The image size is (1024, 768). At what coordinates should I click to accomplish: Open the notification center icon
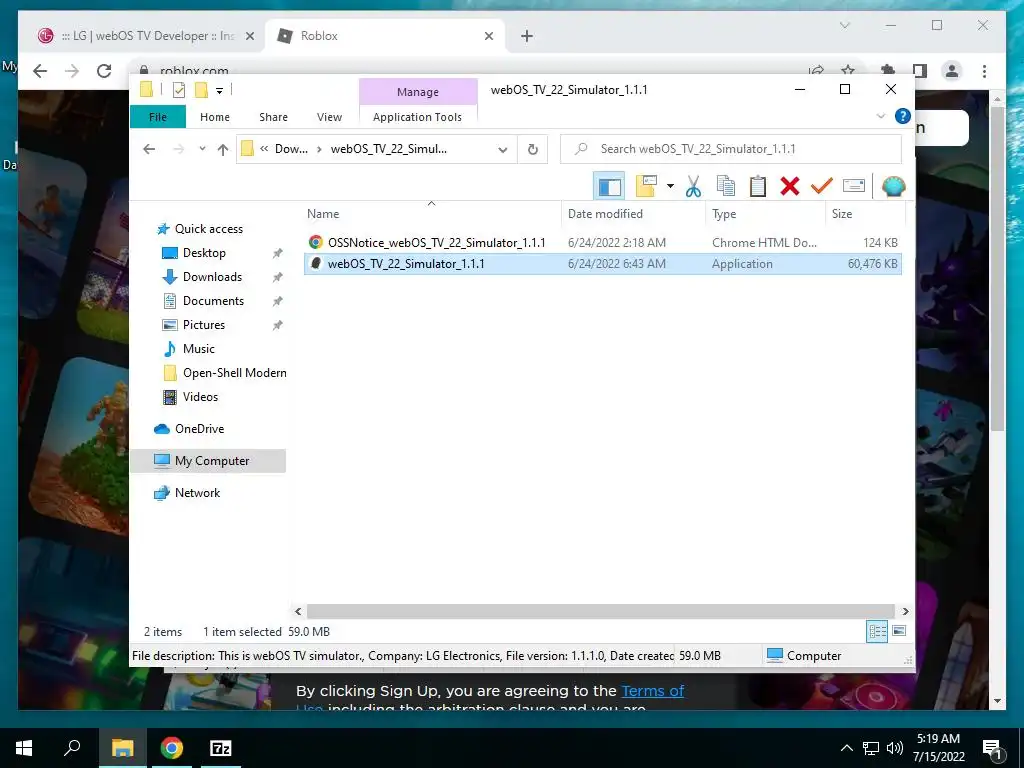[x=992, y=748]
